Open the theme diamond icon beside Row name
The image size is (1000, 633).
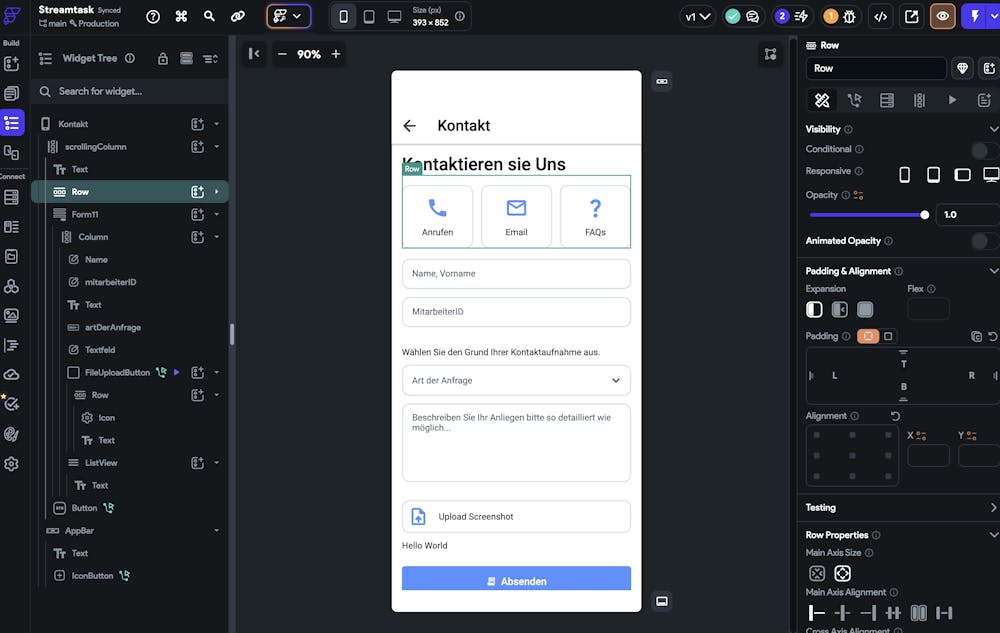(x=962, y=68)
